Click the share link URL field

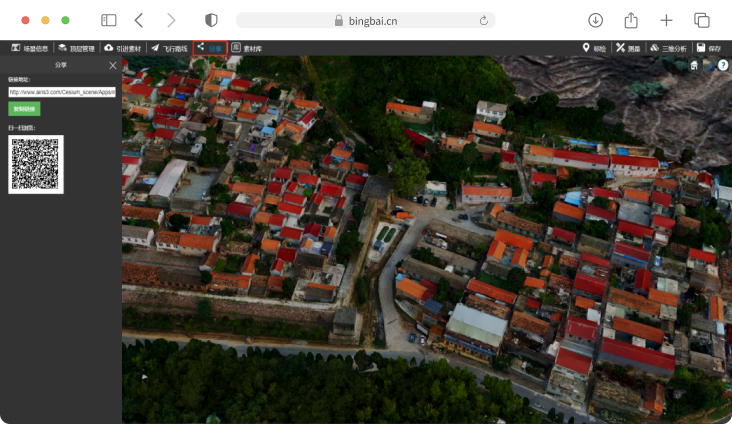pyautogui.click(x=61, y=92)
